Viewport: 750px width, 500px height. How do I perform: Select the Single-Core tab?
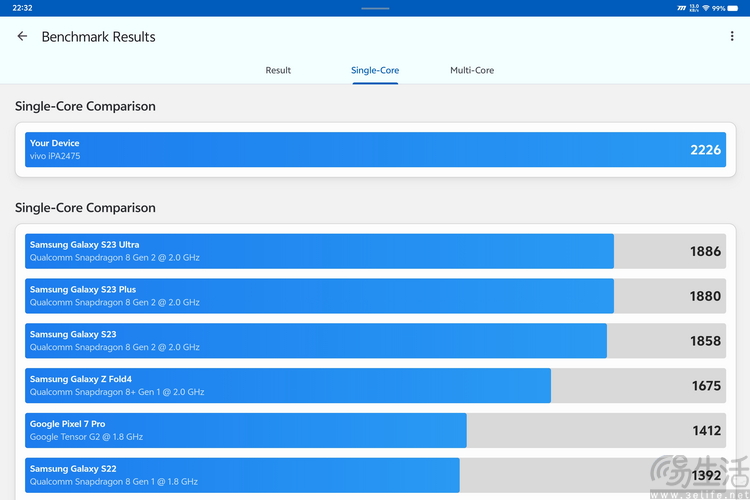(375, 70)
